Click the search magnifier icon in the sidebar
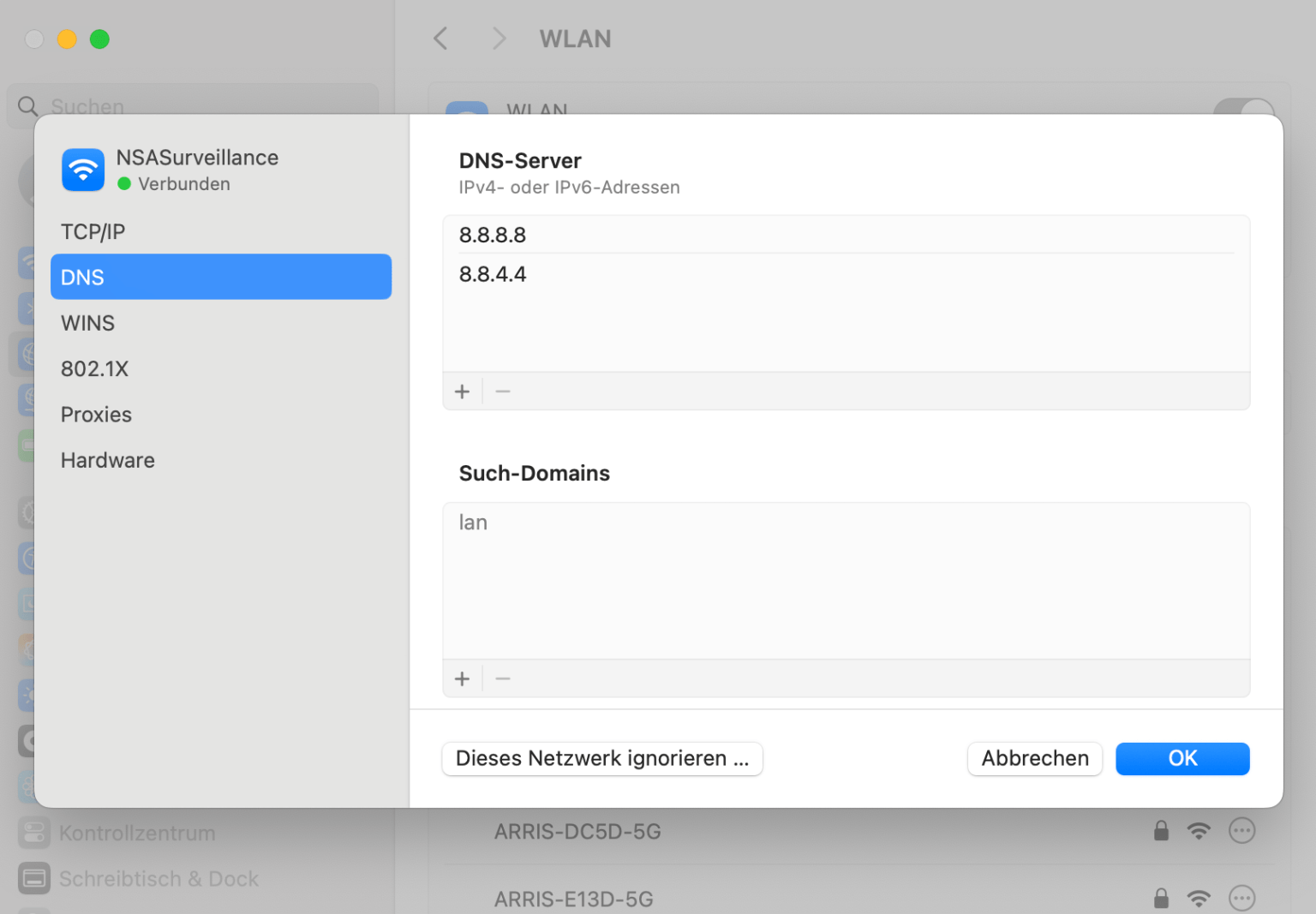 [x=27, y=106]
